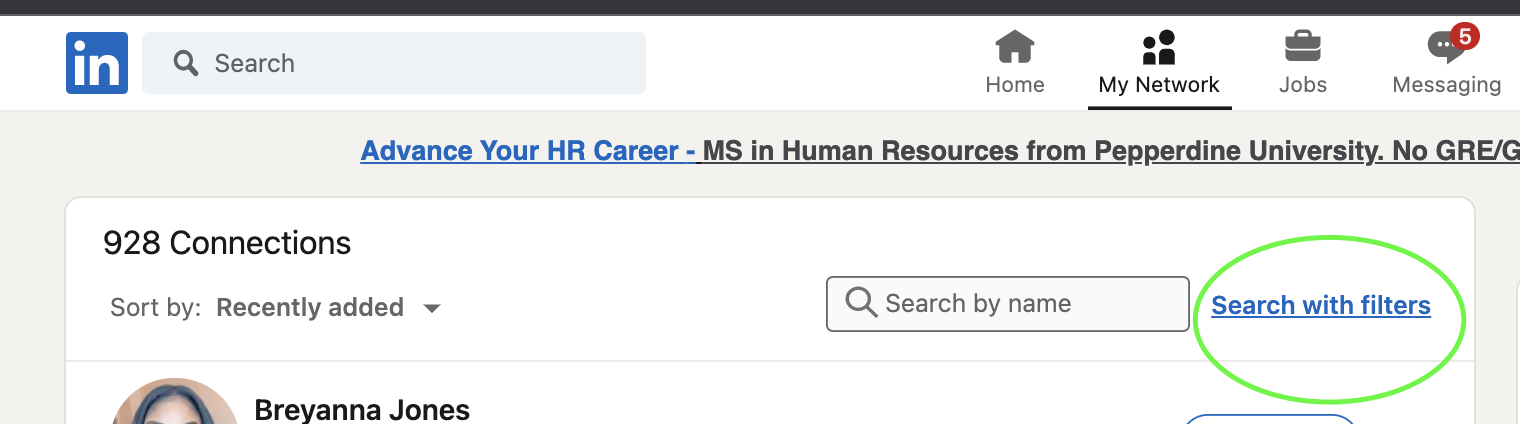Select the My Network text label

click(x=1159, y=85)
